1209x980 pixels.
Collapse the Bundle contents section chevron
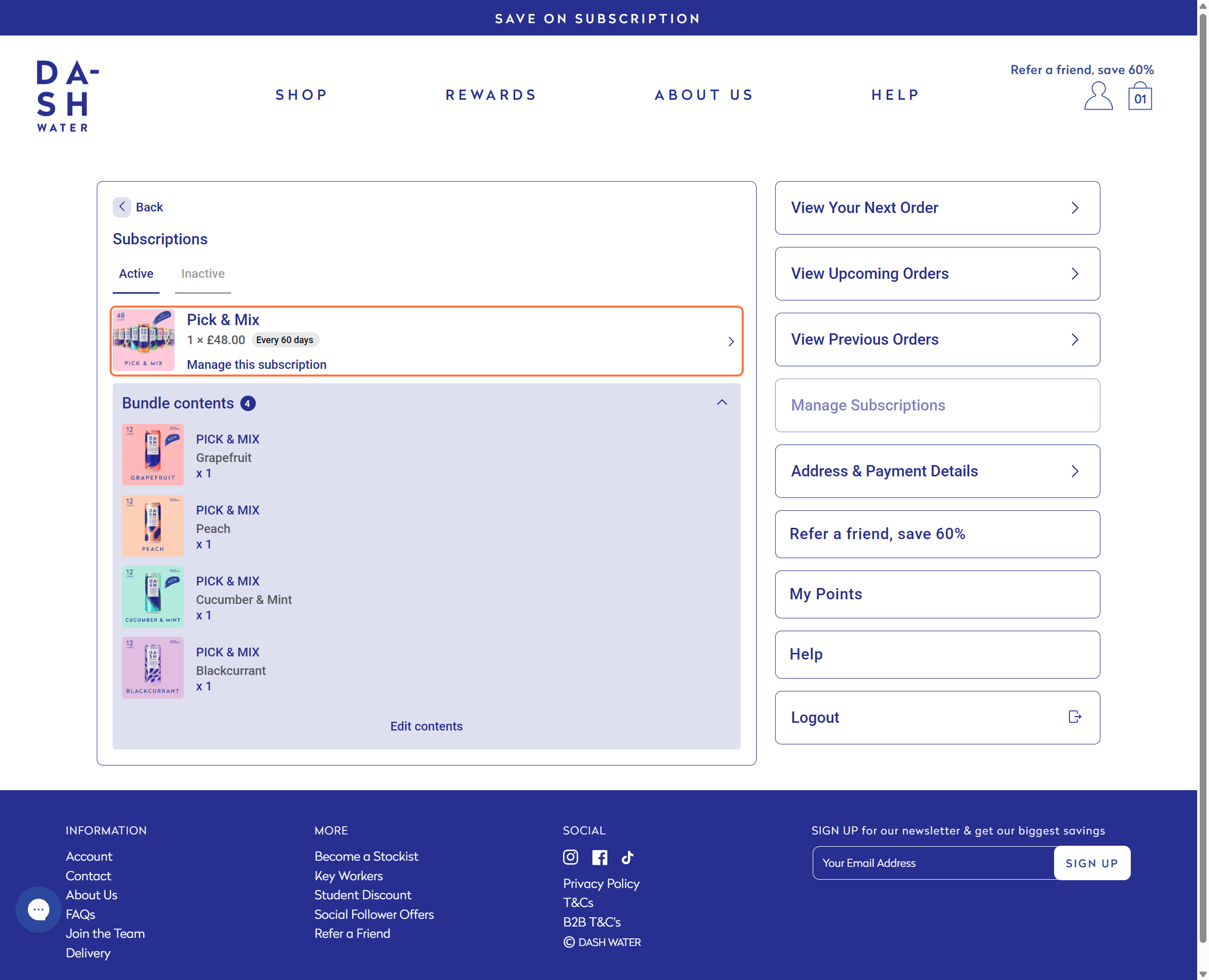722,402
